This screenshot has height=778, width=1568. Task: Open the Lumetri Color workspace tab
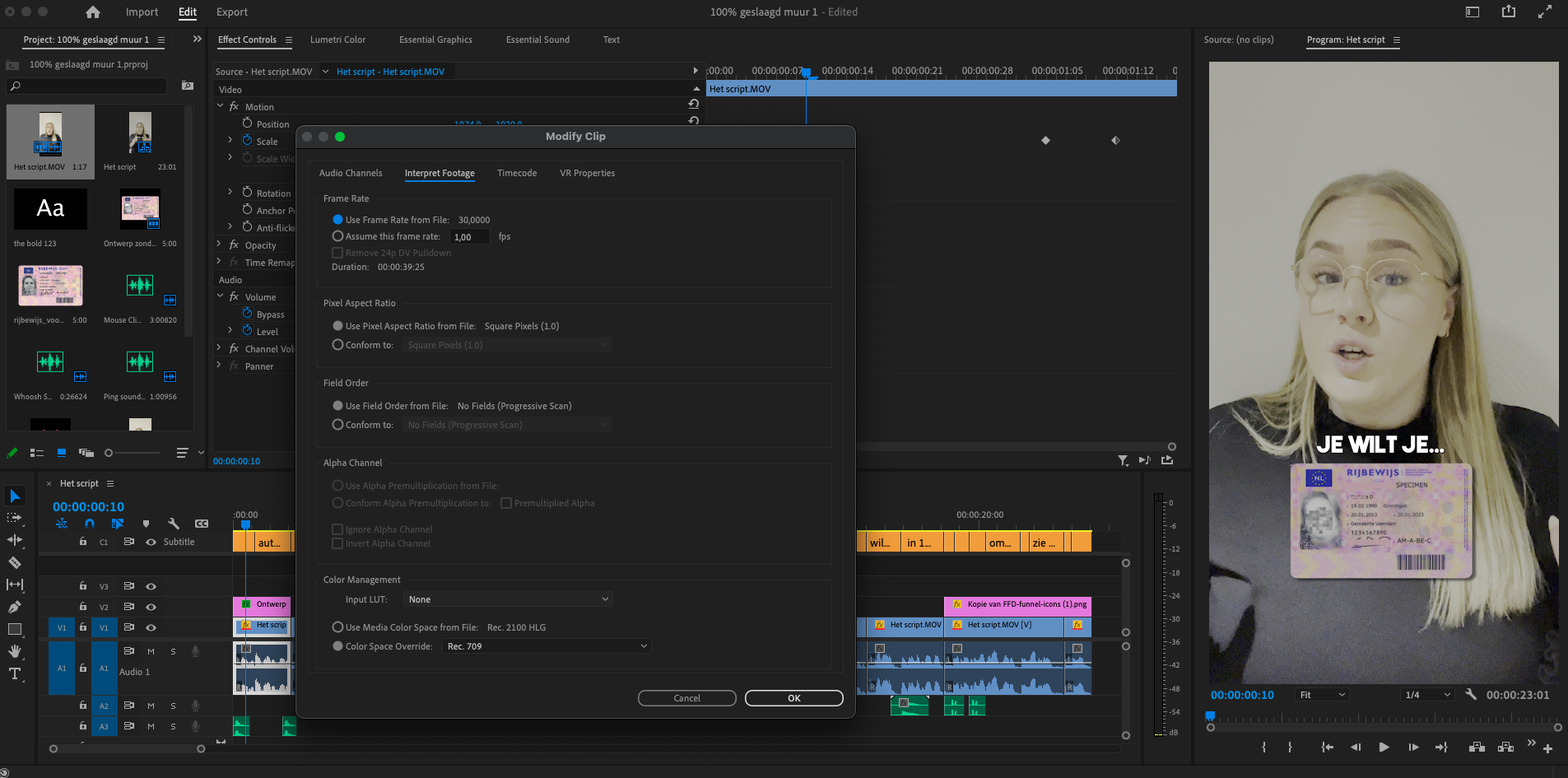[337, 39]
